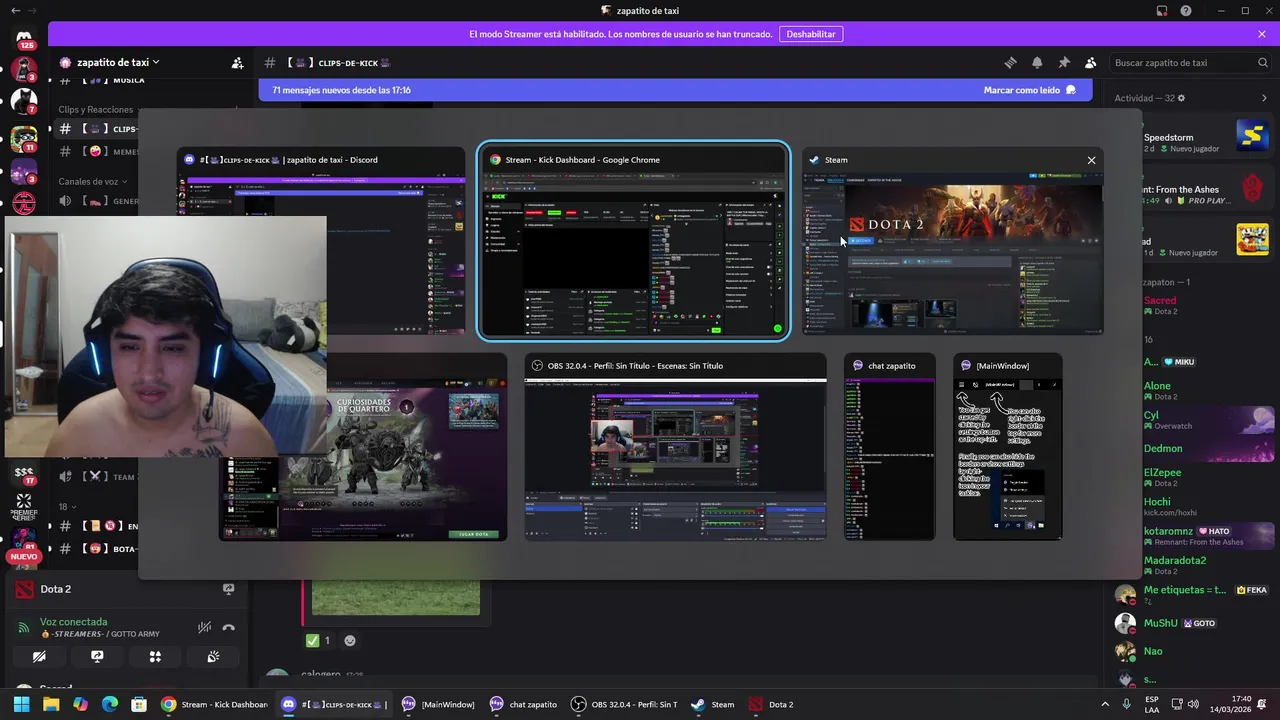Switch to OBS taskbar button
The width and height of the screenshot is (1280, 720).
(x=625, y=704)
